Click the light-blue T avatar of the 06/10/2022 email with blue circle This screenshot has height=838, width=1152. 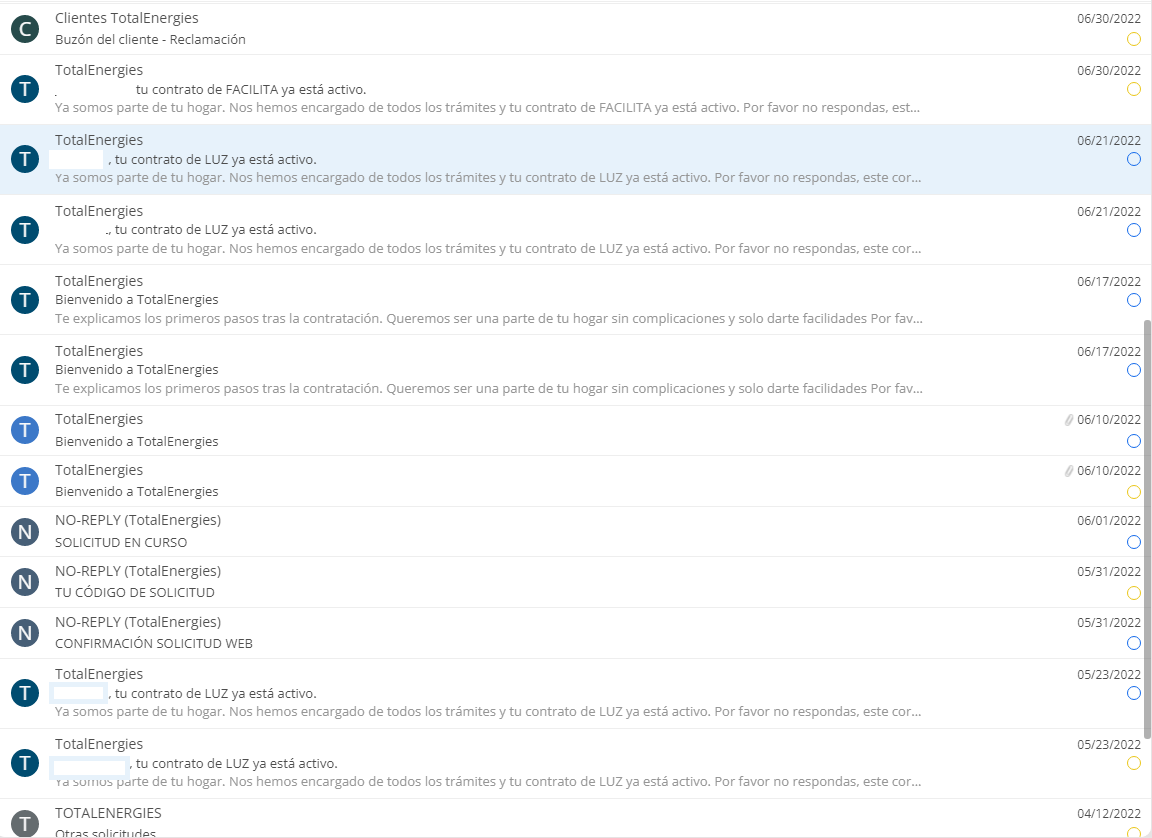coord(25,430)
